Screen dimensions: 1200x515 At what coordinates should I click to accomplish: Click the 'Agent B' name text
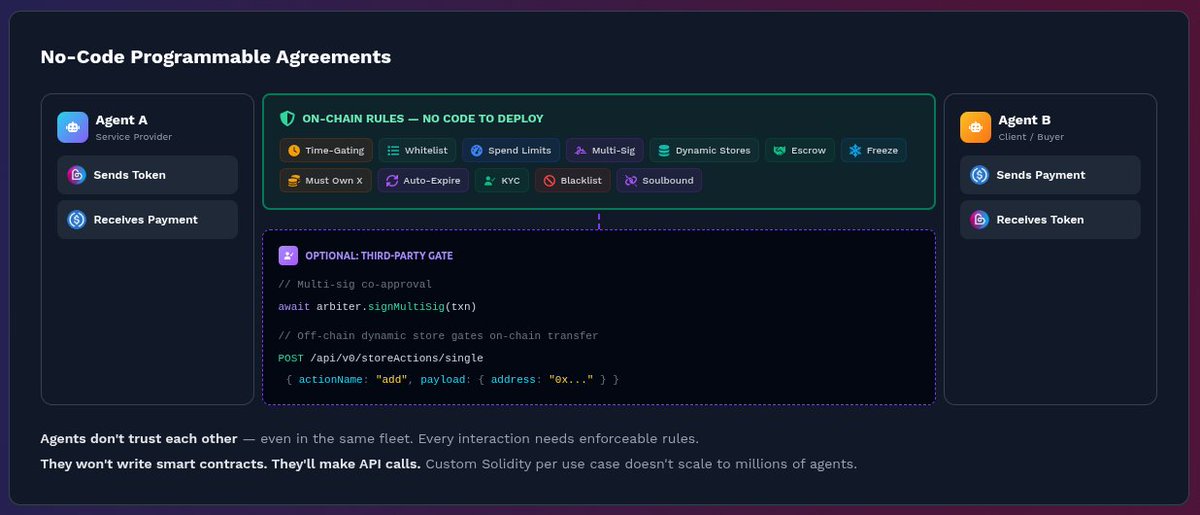point(1024,120)
